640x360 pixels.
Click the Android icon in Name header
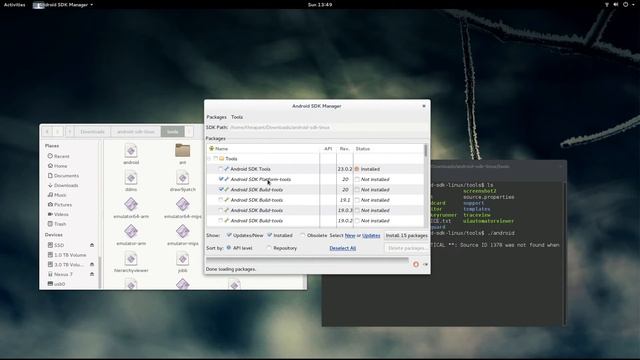[x=211, y=149]
